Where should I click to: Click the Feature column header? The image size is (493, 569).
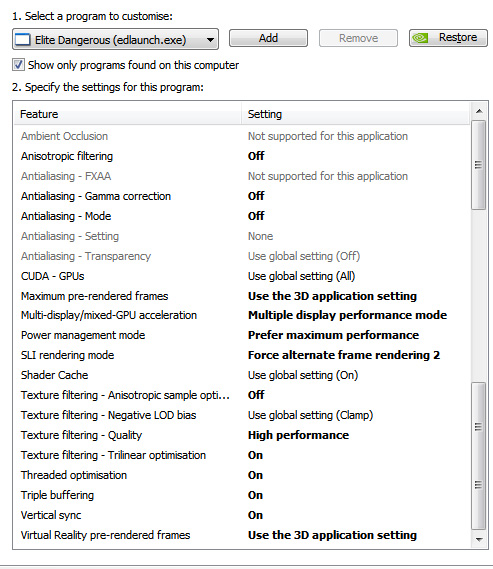point(128,114)
